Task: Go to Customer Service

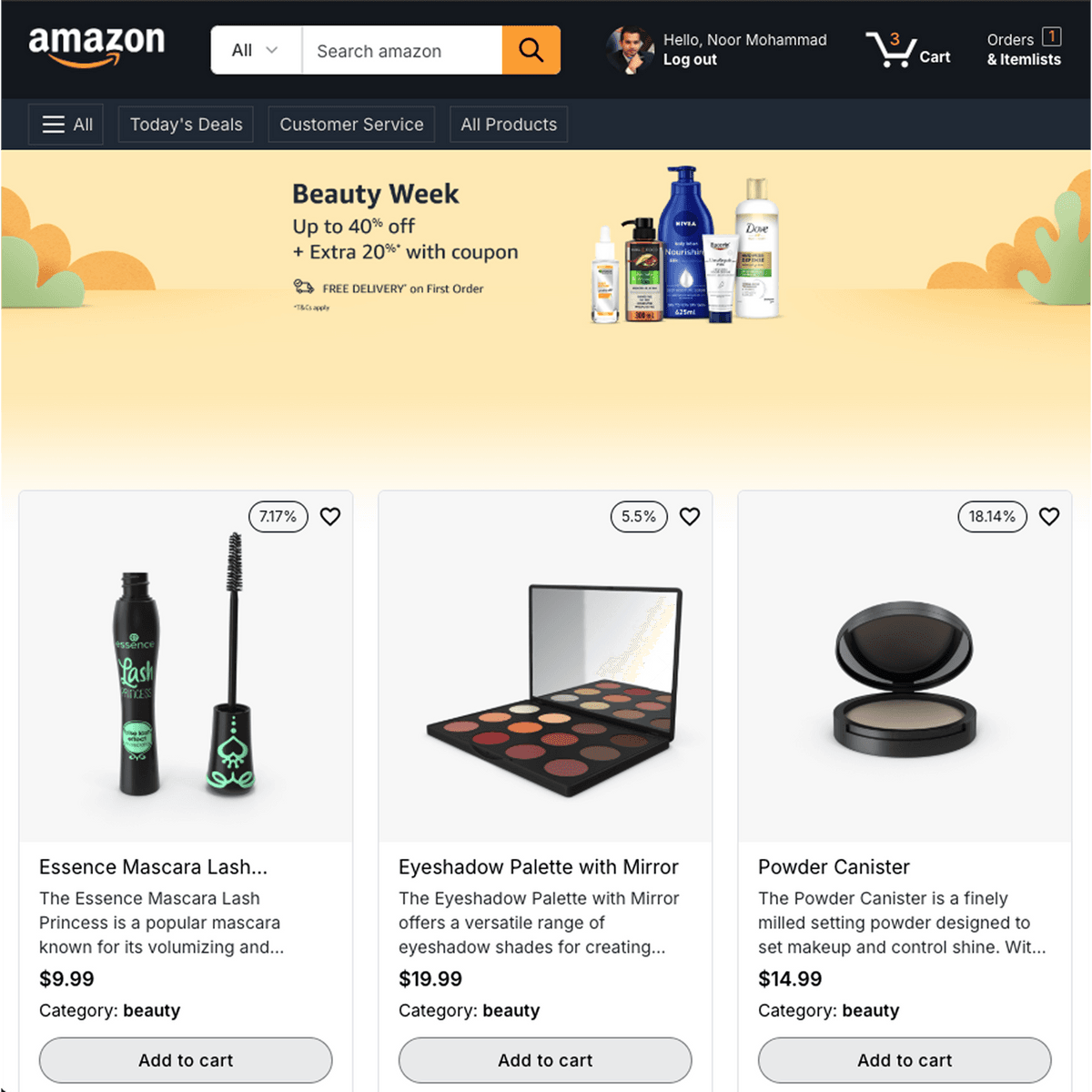Action: pyautogui.click(x=351, y=125)
